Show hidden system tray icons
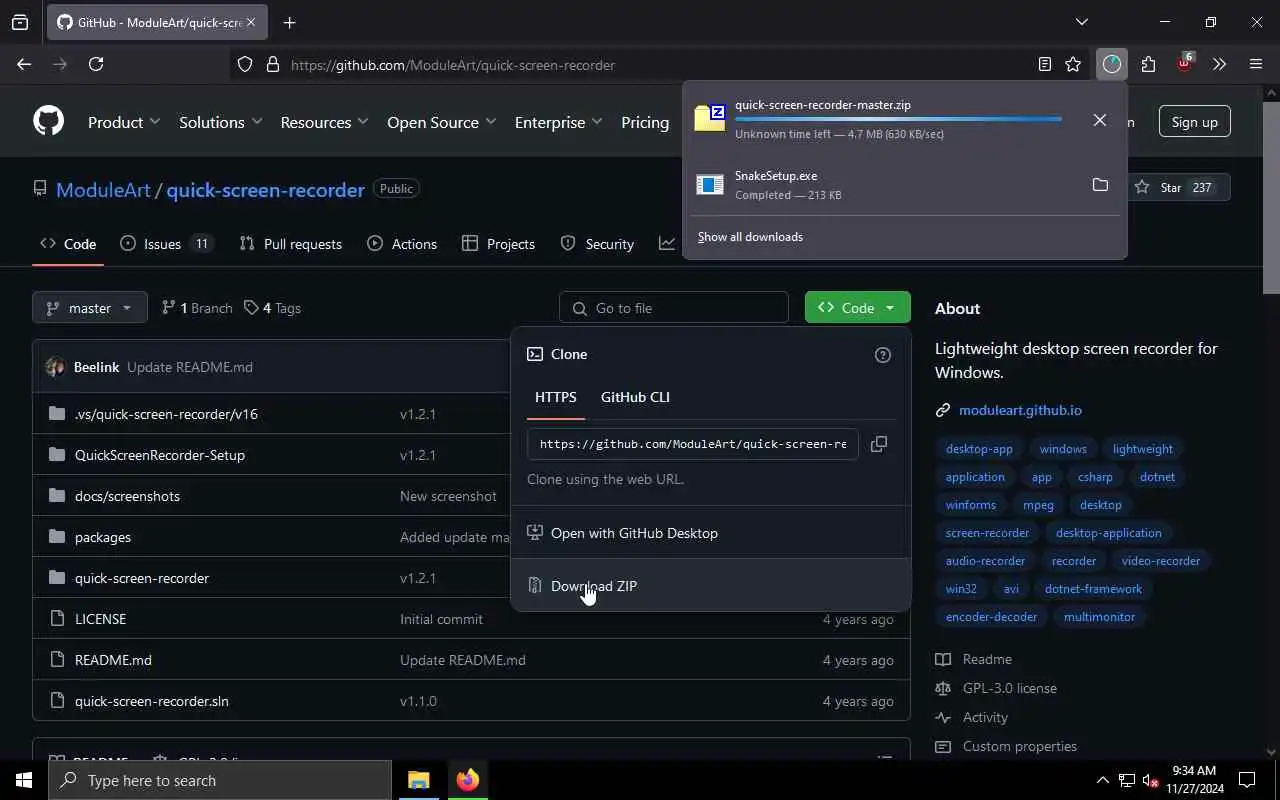The image size is (1280, 800). tap(1102, 780)
